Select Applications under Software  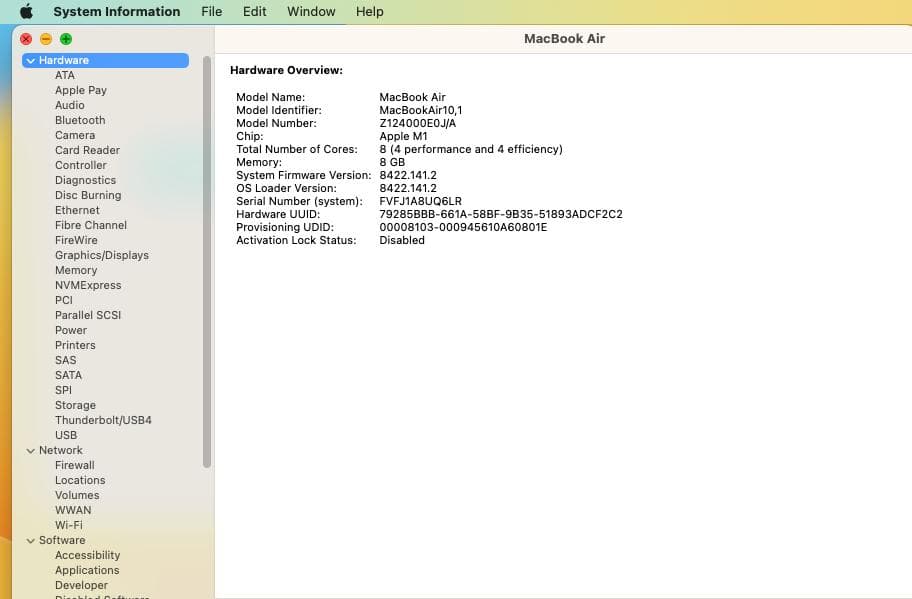click(87, 570)
